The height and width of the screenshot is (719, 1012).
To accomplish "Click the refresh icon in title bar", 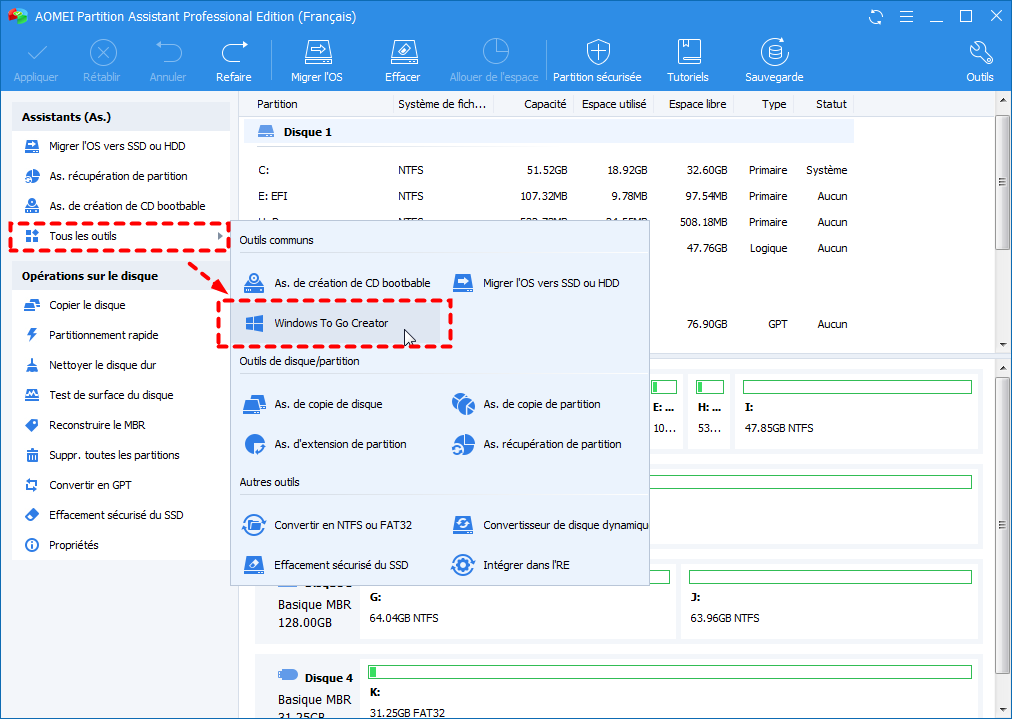I will pyautogui.click(x=877, y=17).
